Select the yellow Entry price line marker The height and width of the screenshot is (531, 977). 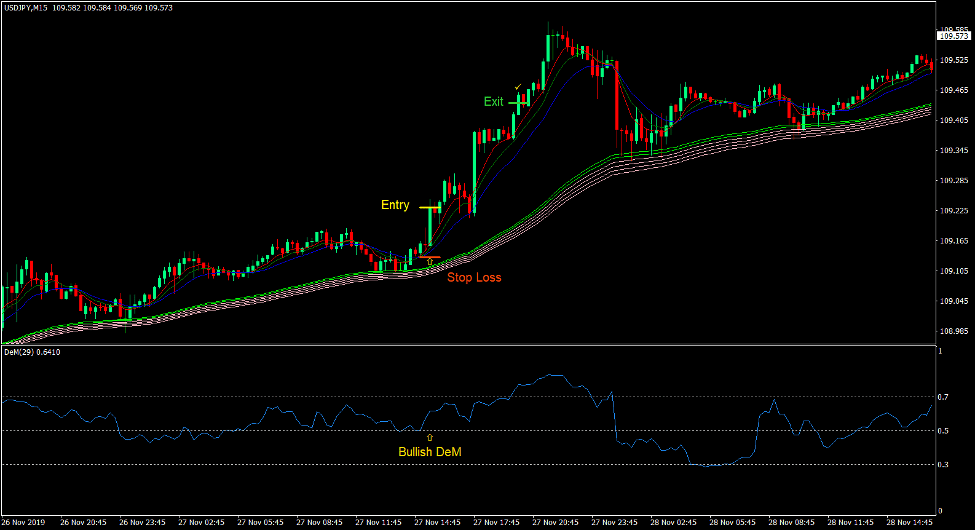(429, 207)
